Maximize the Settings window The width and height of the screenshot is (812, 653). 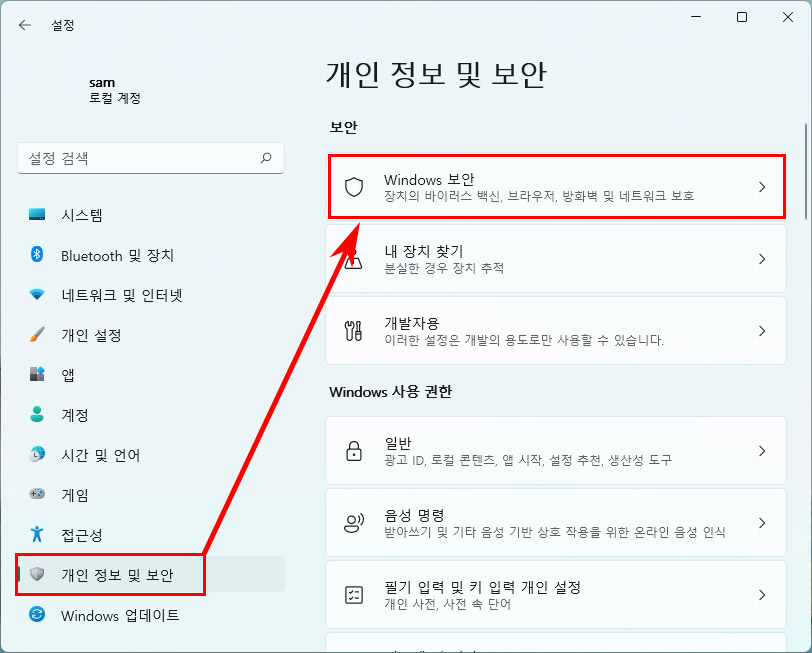coord(742,17)
